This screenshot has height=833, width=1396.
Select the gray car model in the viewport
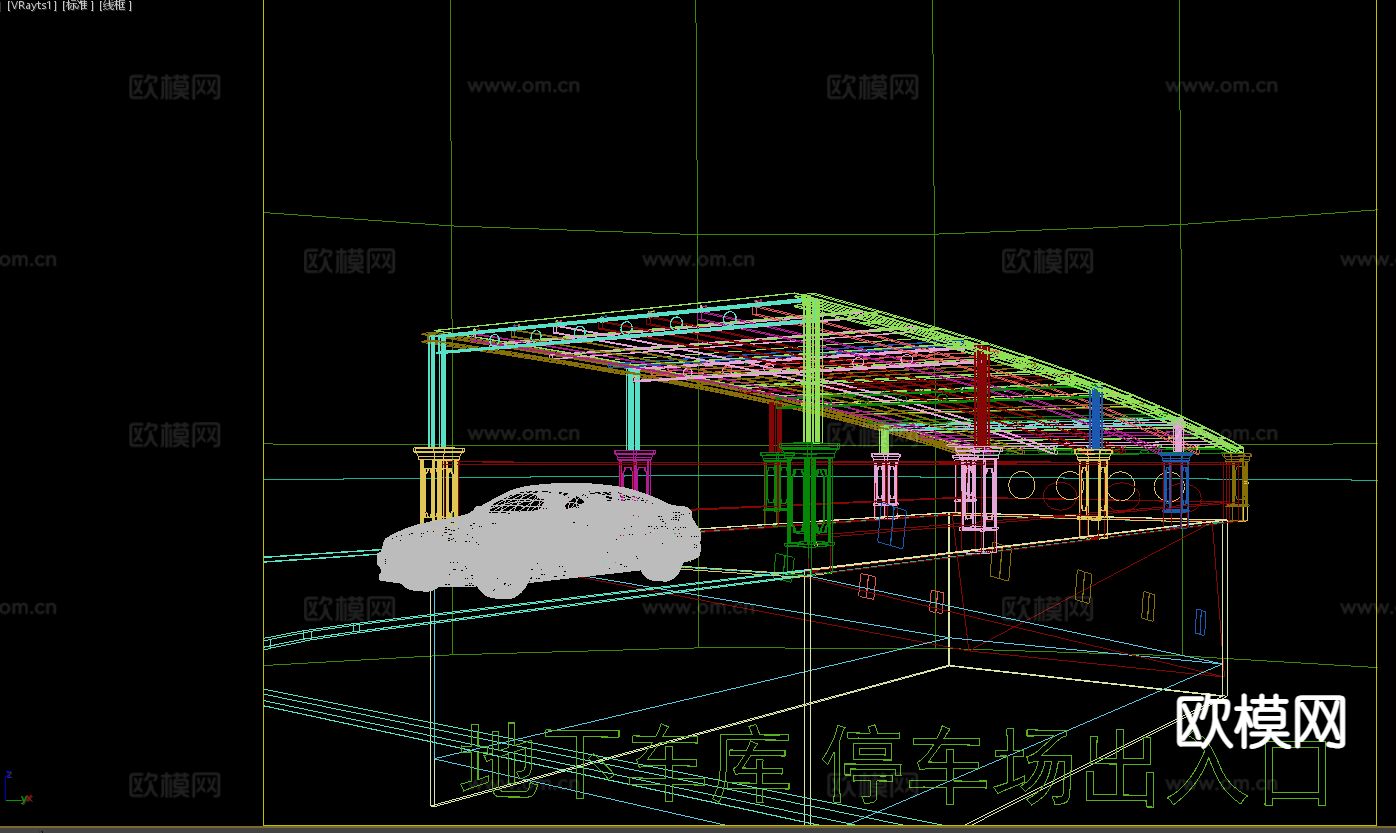click(539, 540)
